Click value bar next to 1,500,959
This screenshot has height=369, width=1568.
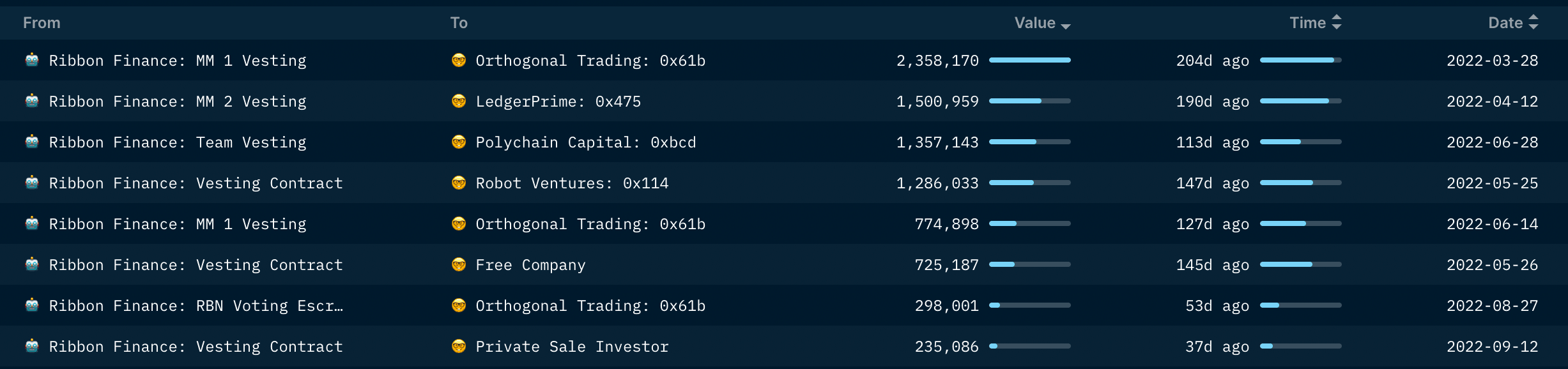[x=1030, y=101]
